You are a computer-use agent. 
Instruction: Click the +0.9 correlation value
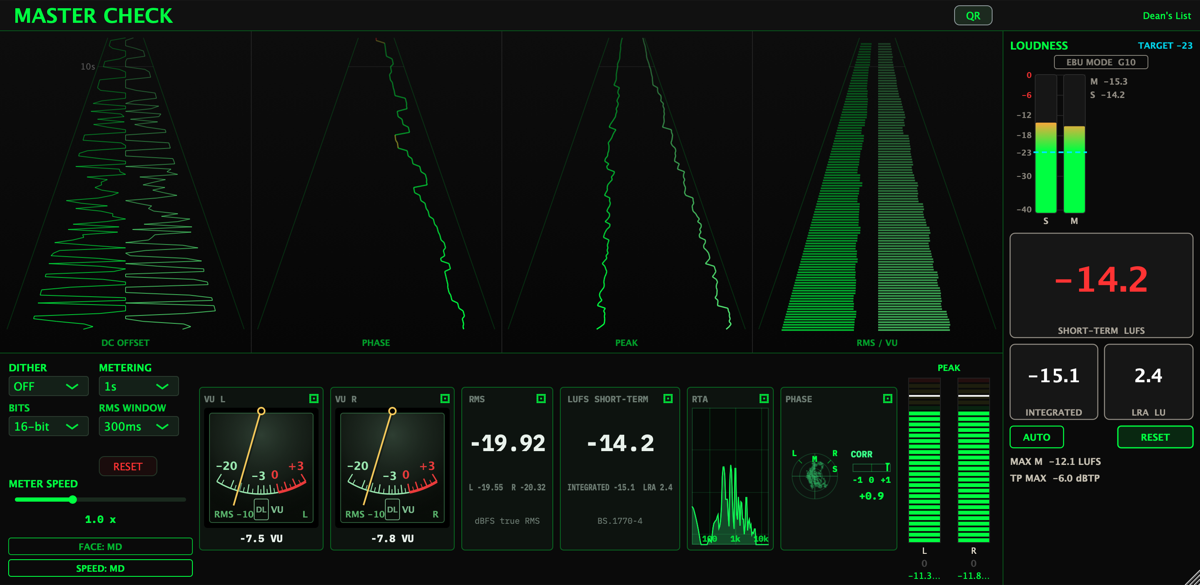tap(871, 496)
